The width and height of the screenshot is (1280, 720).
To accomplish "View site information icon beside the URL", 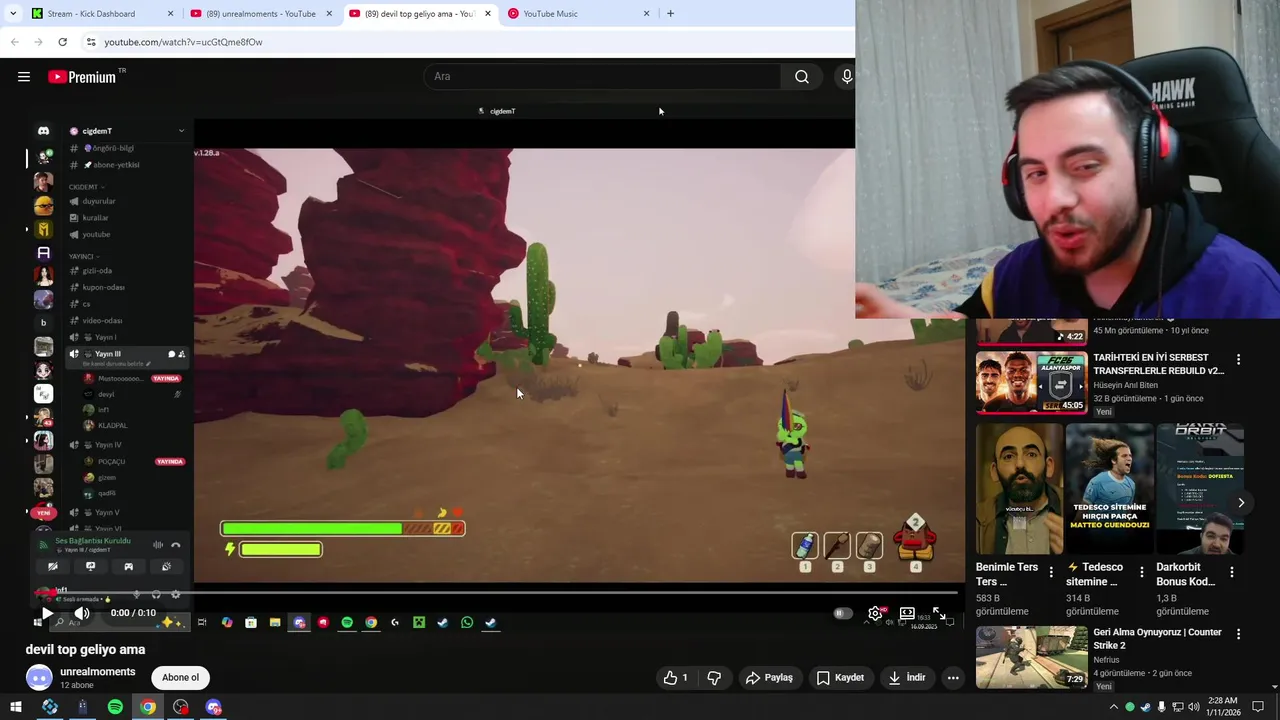I will point(91,42).
